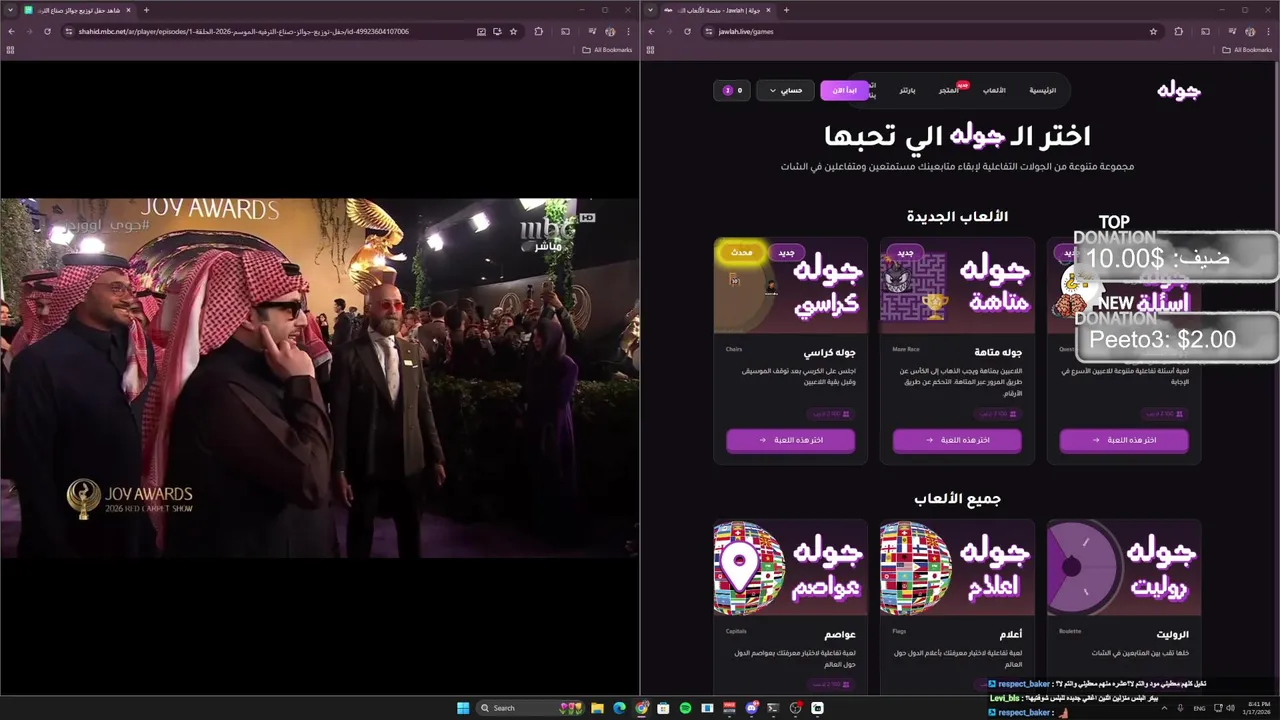Open المتجر nav item
Image resolution: width=1280 pixels, height=720 pixels.
tap(948, 90)
